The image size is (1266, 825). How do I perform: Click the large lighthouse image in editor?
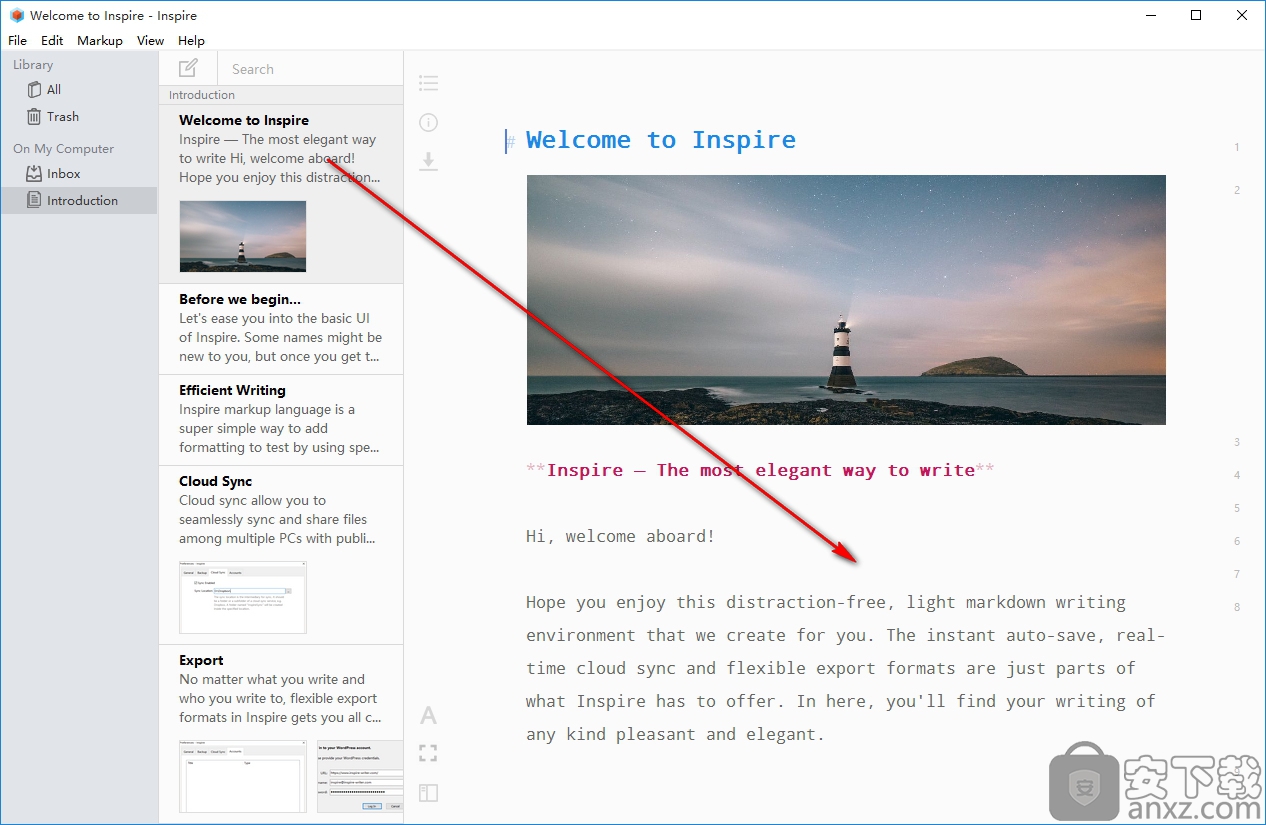[846, 300]
